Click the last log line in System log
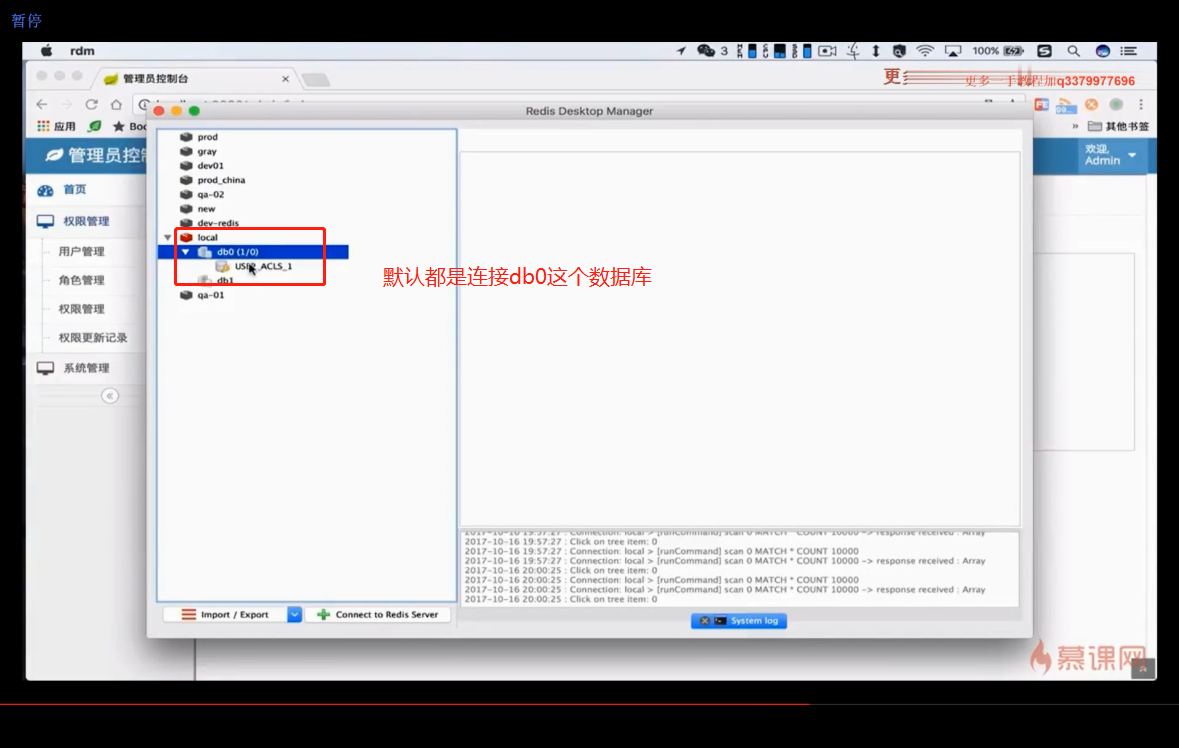The height and width of the screenshot is (748, 1179). click(560, 599)
